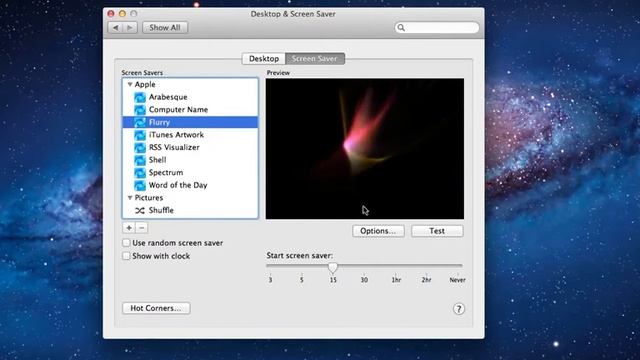Click the 1hr slider label

396,280
